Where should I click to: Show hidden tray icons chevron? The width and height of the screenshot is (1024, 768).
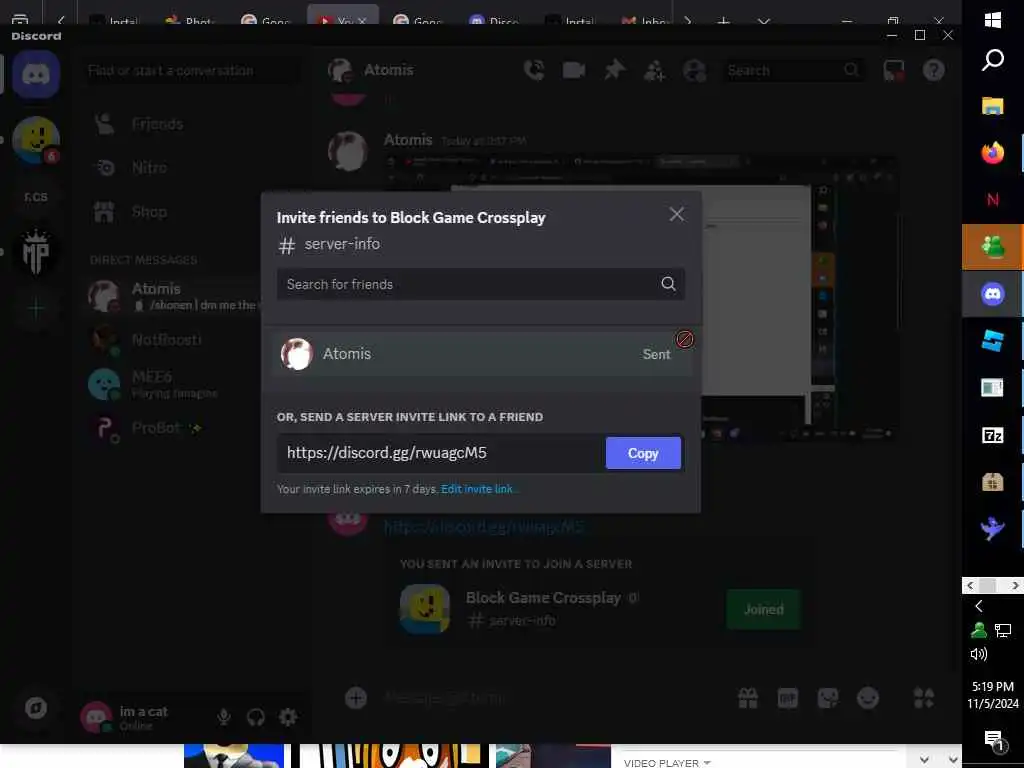978,606
